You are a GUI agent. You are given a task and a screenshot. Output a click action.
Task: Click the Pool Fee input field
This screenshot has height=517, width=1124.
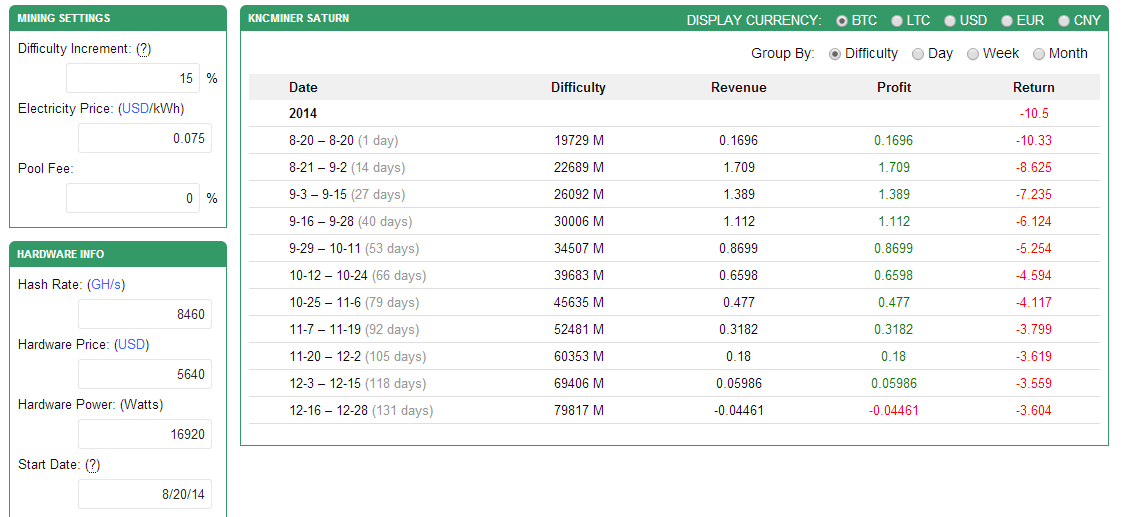(x=133, y=198)
